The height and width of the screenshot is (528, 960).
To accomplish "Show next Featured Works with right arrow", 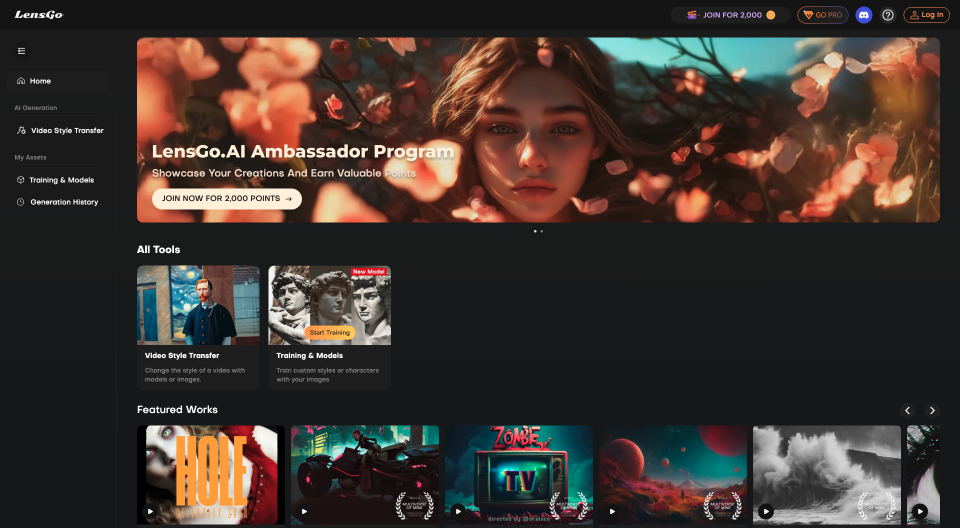I will point(932,410).
